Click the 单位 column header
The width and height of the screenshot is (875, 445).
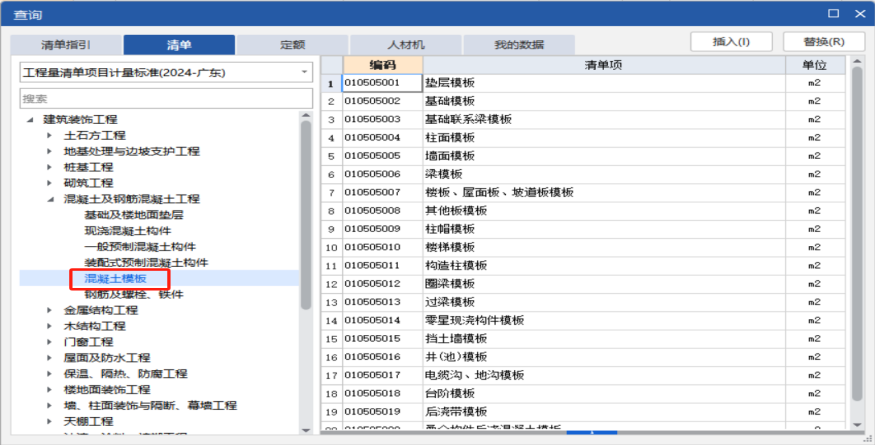[815, 65]
